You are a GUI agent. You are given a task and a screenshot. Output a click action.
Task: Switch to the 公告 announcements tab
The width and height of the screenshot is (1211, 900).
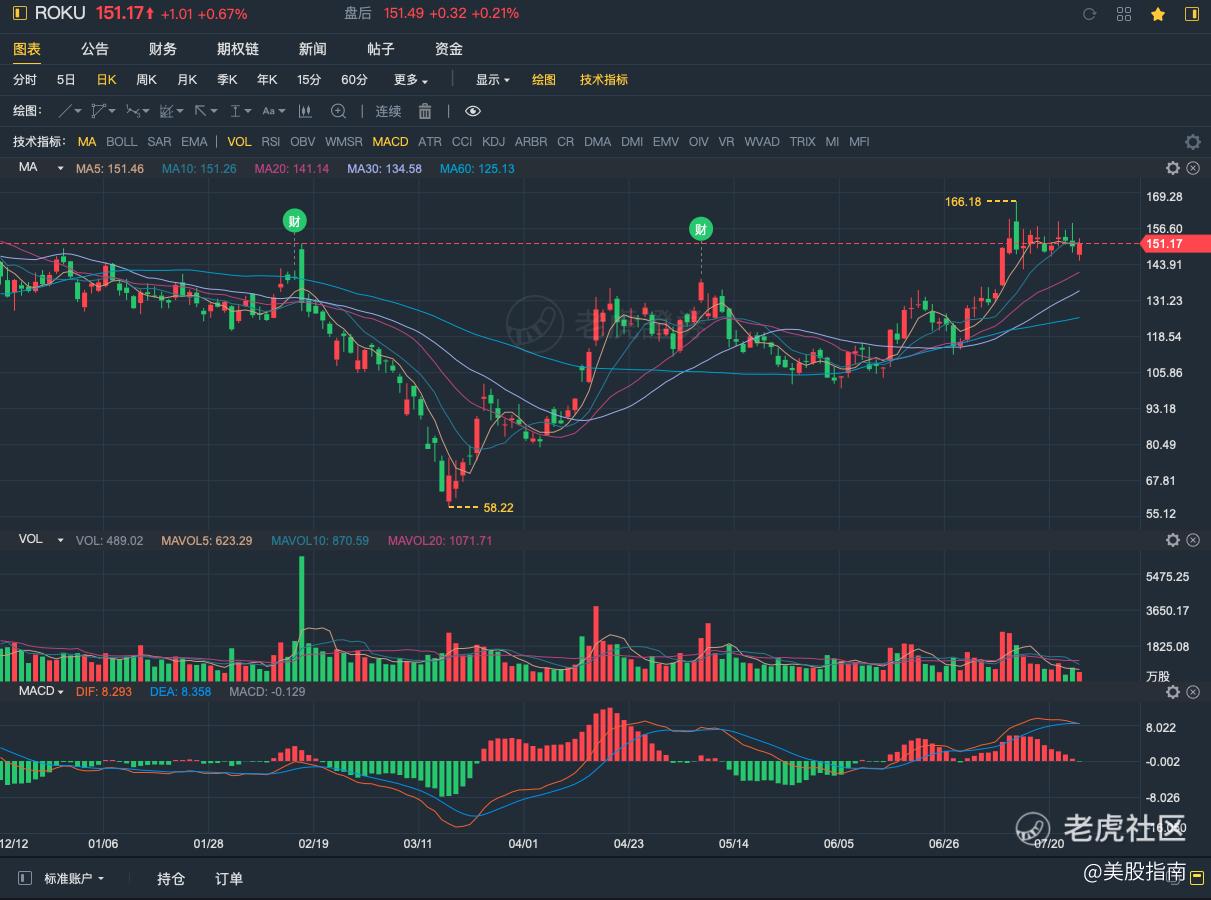95,49
